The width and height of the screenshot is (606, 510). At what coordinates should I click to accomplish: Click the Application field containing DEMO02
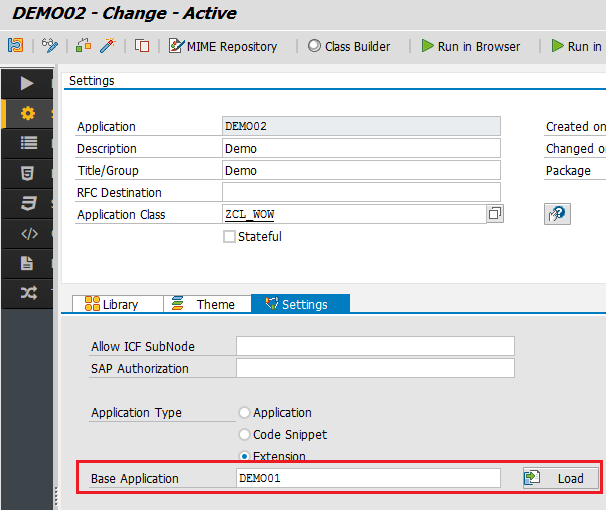point(361,126)
